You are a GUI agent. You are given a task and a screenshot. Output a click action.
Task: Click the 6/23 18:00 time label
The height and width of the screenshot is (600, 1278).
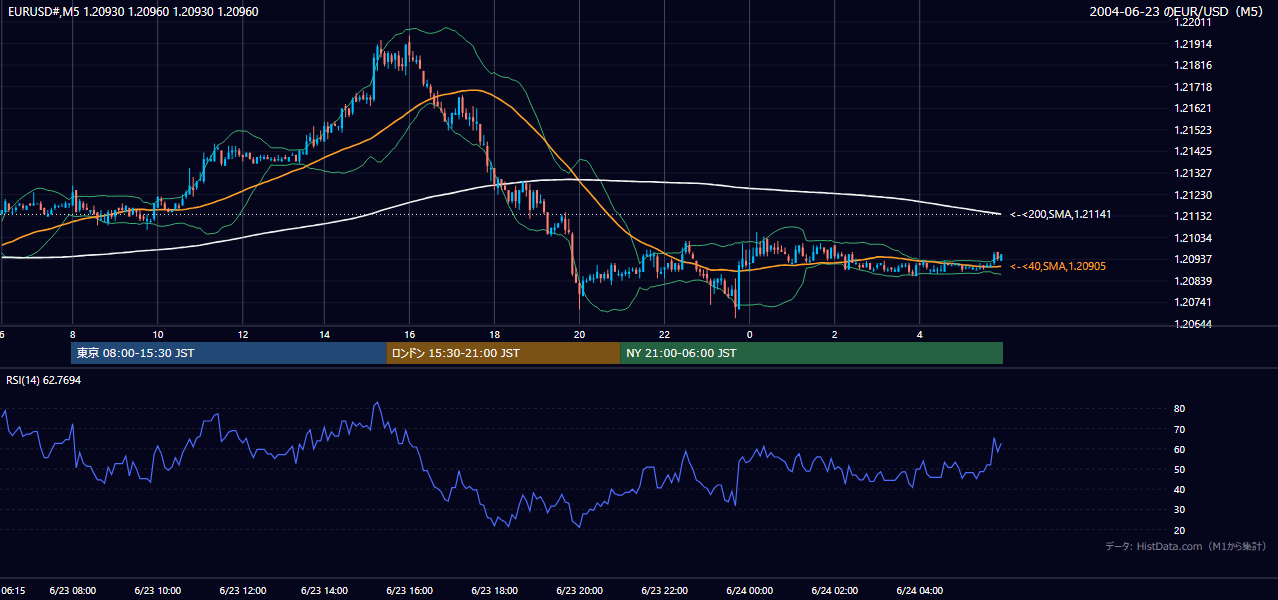click(x=495, y=591)
